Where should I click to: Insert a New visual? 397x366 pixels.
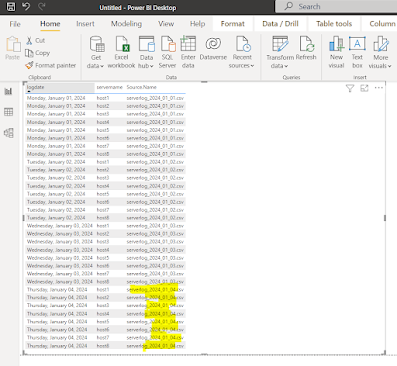click(336, 52)
